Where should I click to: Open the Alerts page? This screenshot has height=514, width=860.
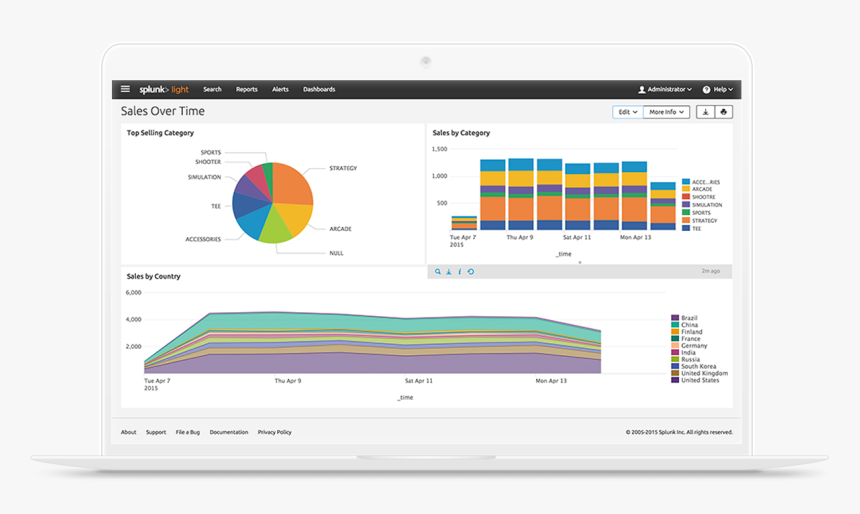click(280, 89)
